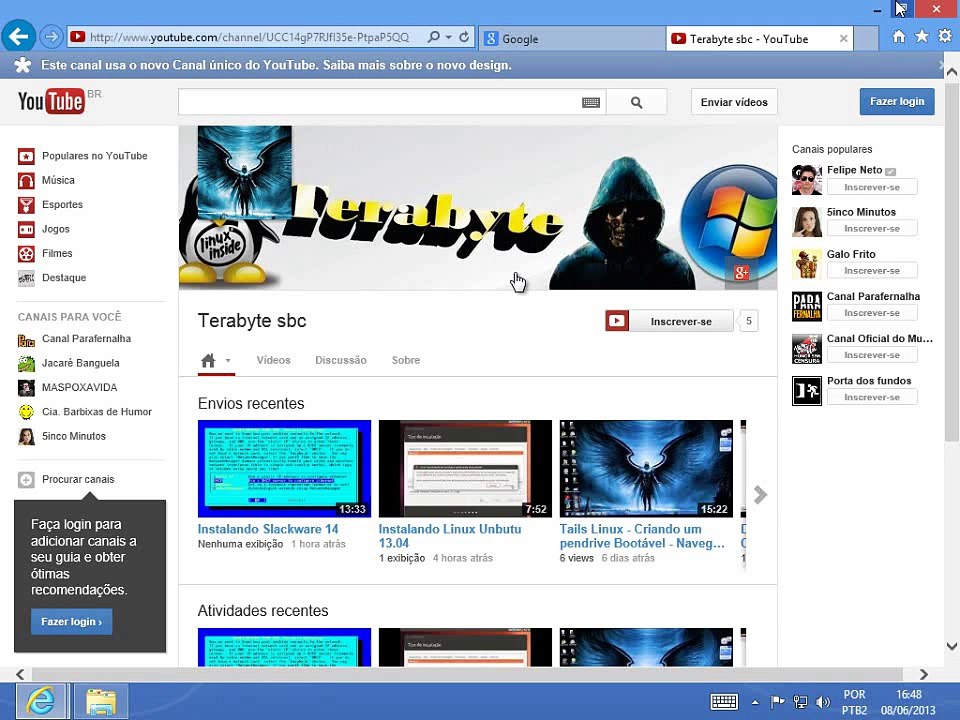Viewport: 960px width, 720px height.
Task: Switch to the Sobre tab
Action: [405, 360]
